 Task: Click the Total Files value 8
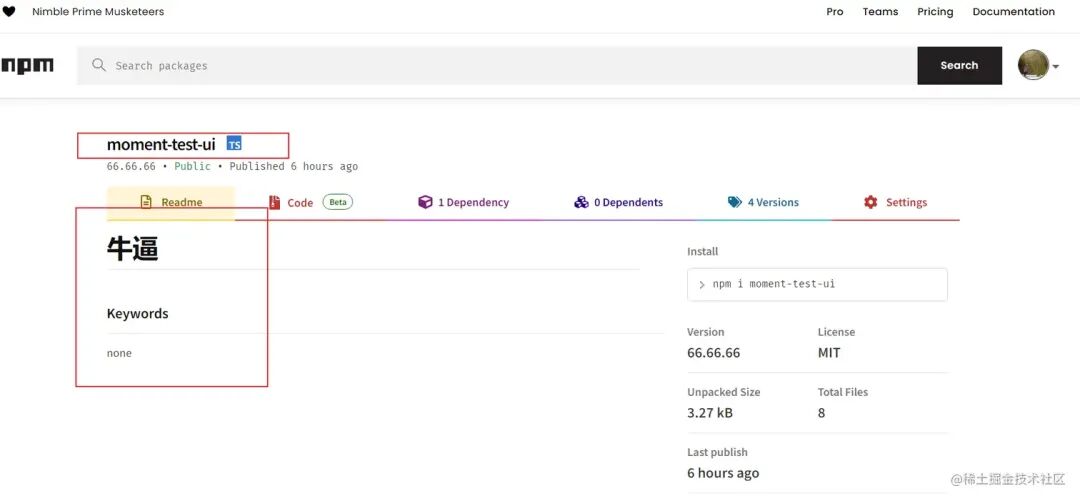click(x=821, y=413)
